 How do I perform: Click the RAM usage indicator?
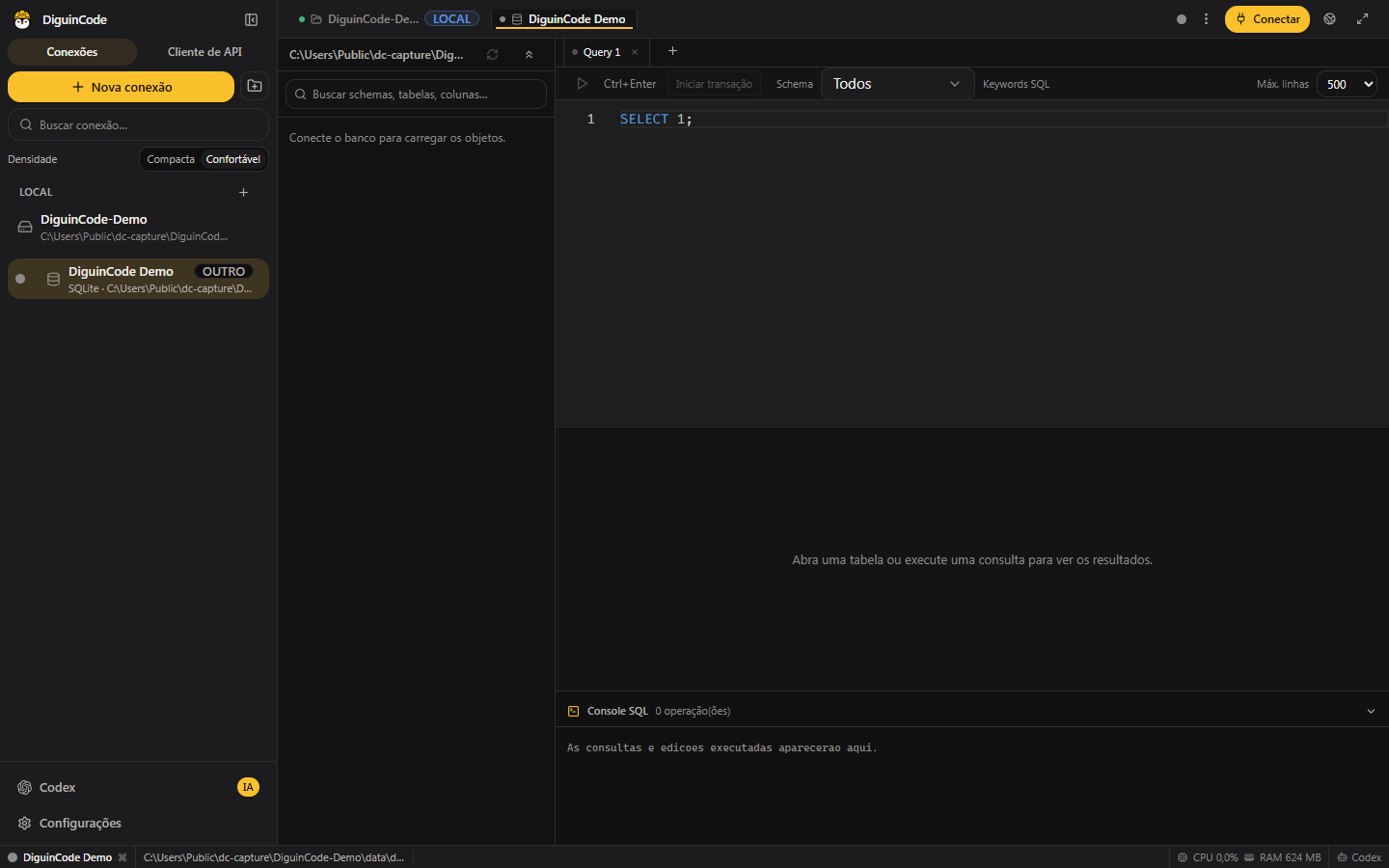1283,857
